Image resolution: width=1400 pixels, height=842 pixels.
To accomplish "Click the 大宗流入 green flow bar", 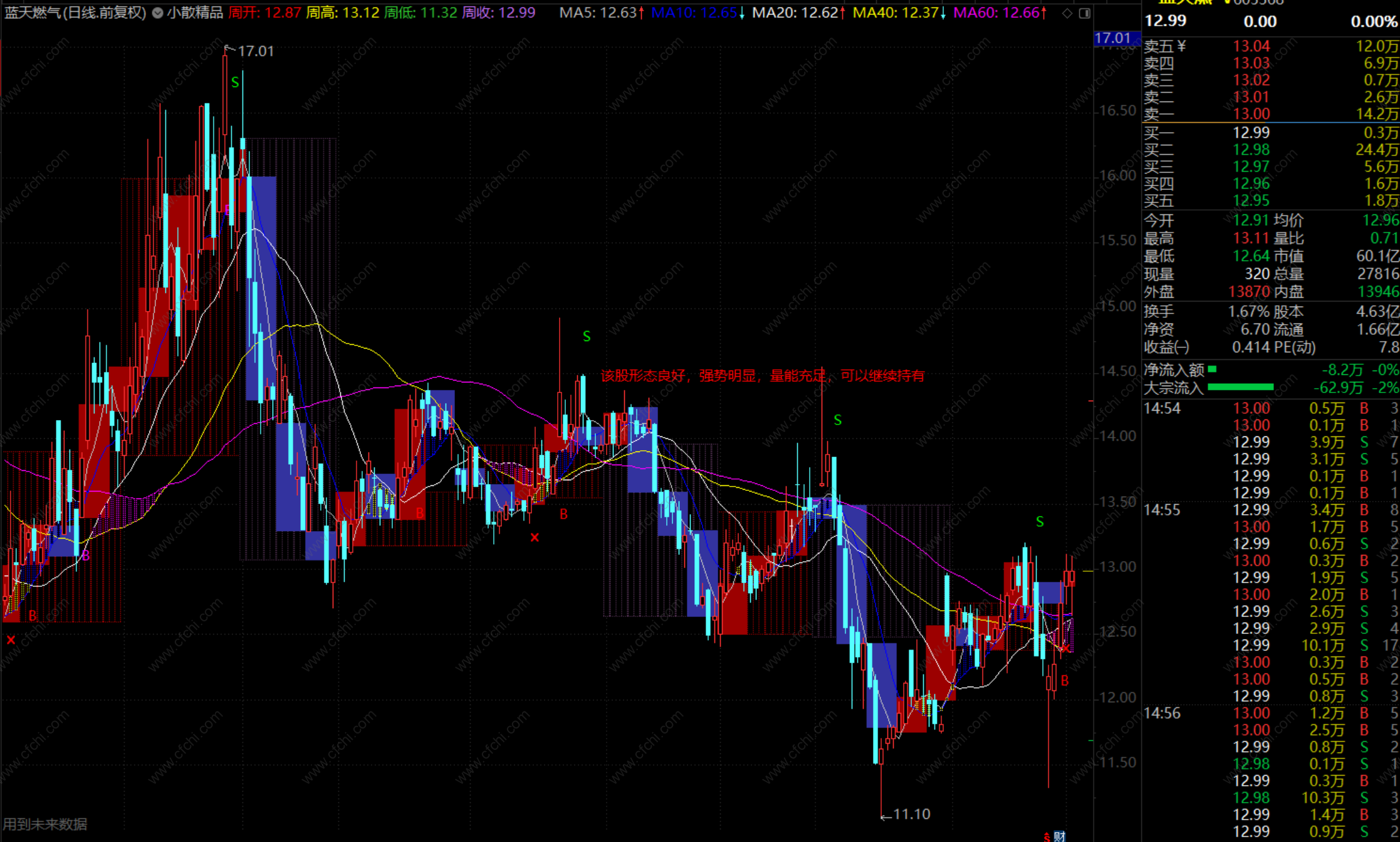I will [1240, 387].
